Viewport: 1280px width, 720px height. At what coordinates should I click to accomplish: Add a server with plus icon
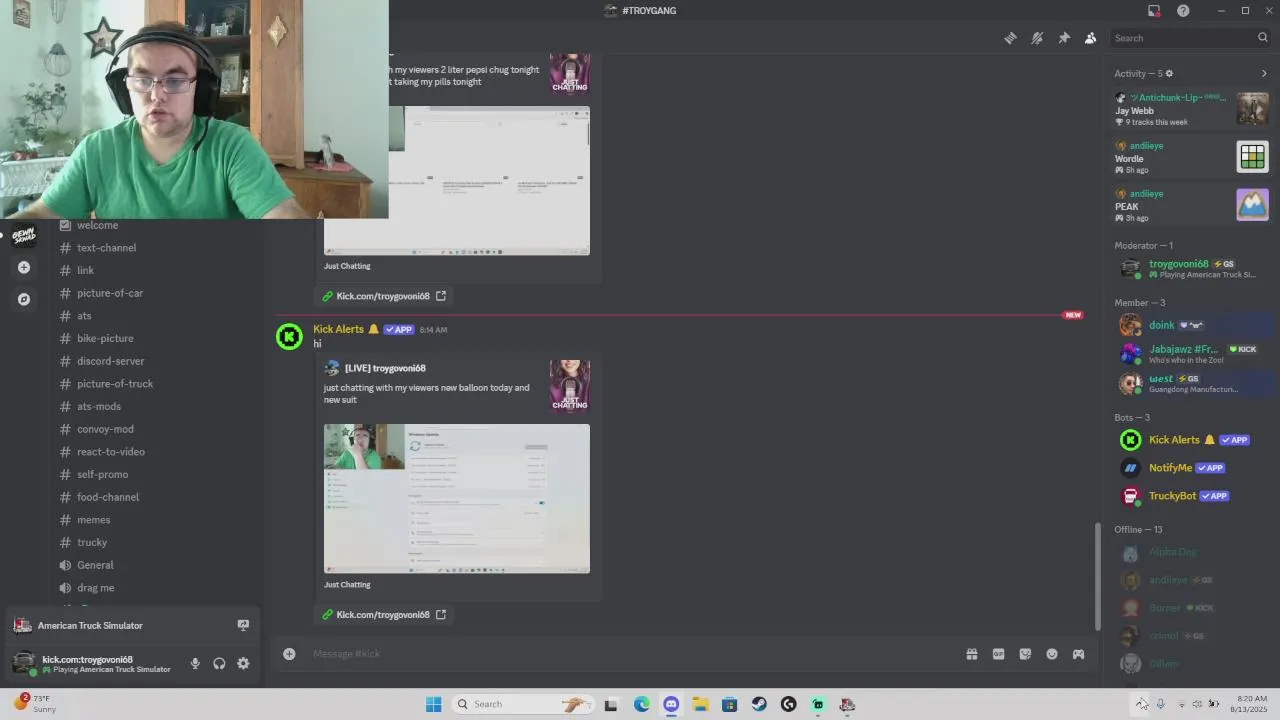[24, 267]
